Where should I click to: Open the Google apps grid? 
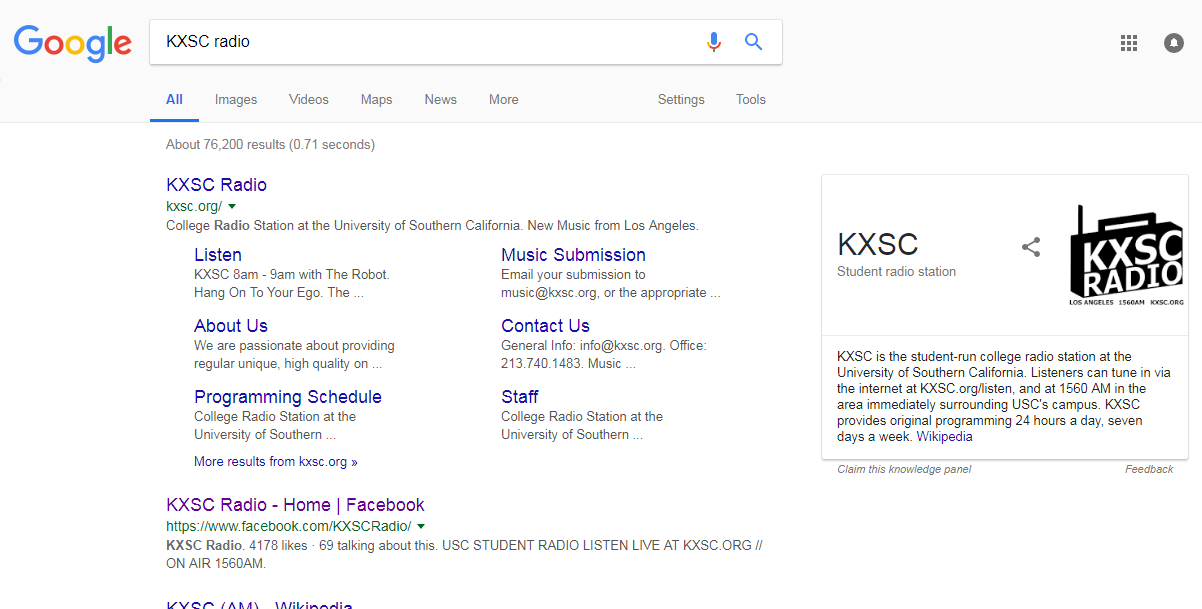click(x=1129, y=43)
